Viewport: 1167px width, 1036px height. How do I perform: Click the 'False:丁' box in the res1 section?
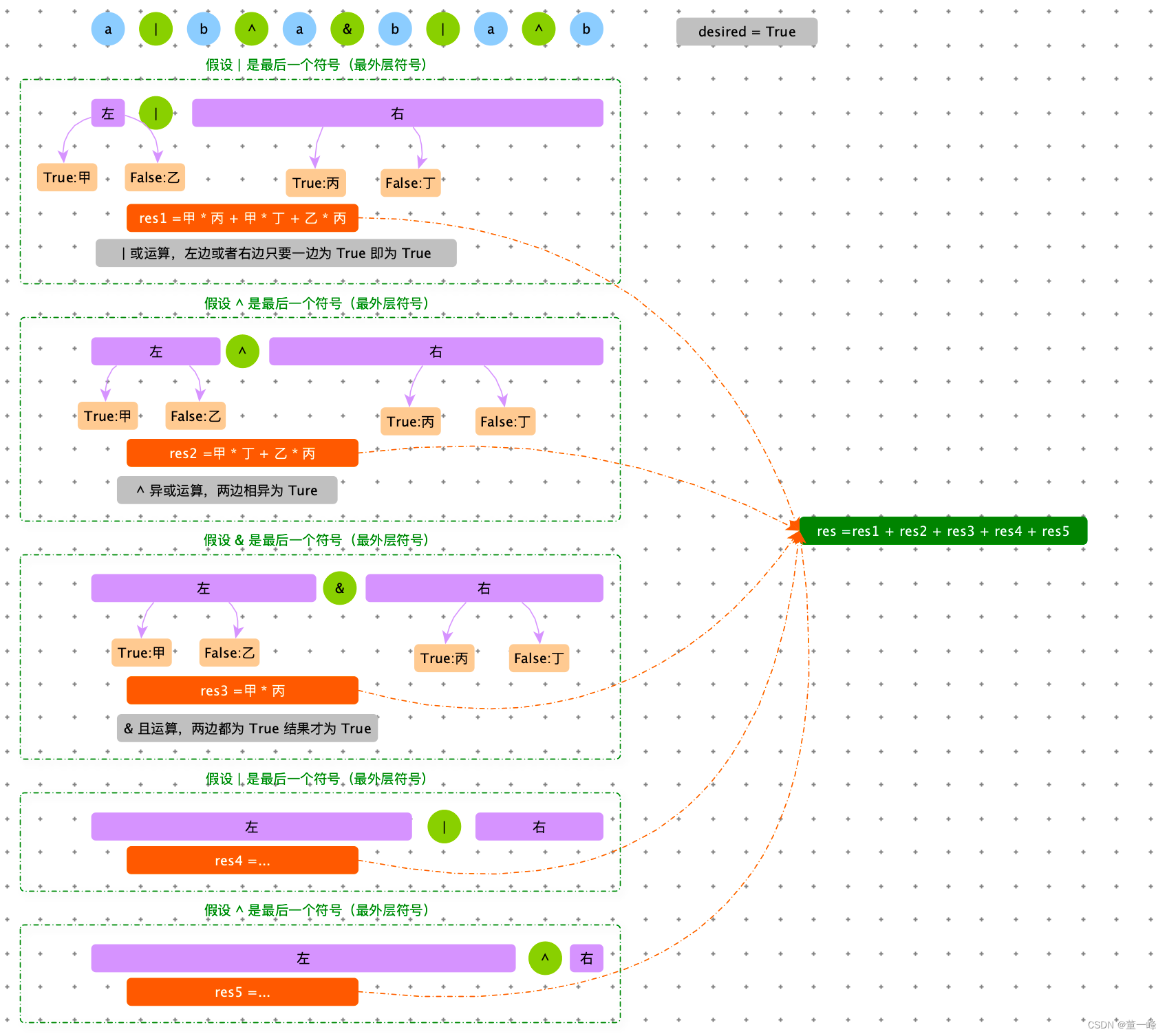pyautogui.click(x=411, y=183)
